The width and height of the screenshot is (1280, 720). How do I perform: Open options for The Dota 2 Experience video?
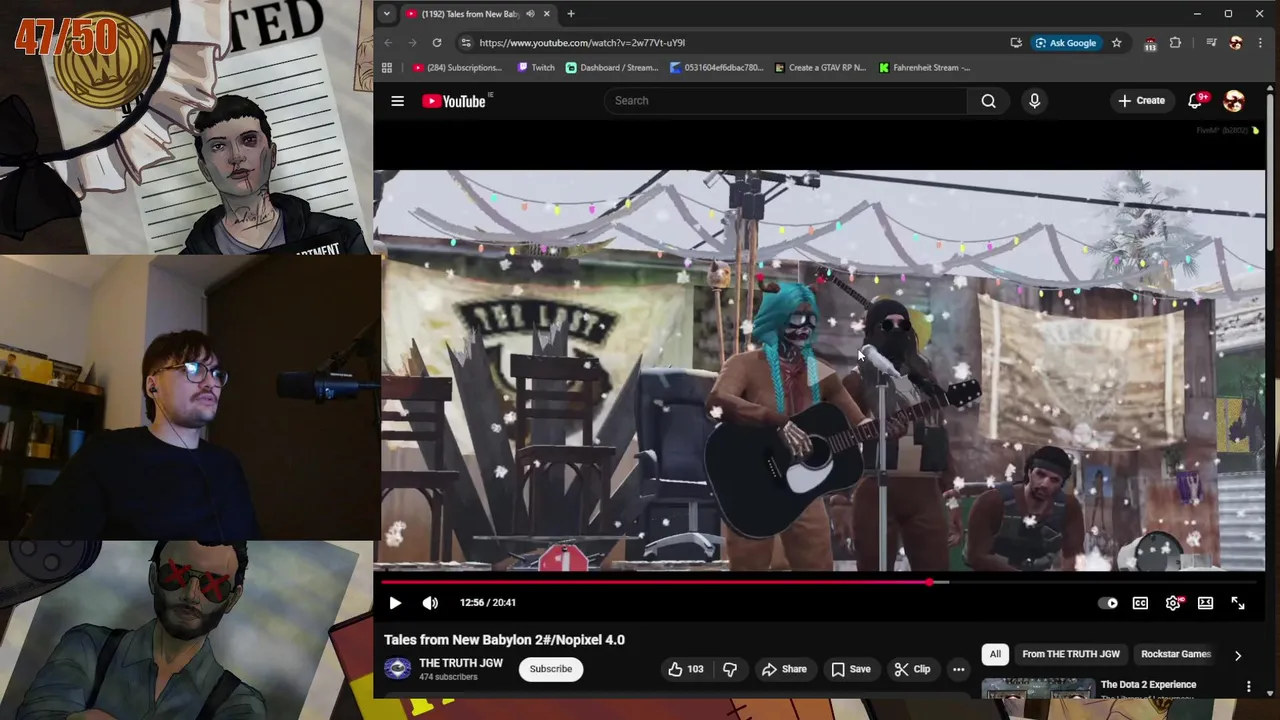coord(1248,686)
